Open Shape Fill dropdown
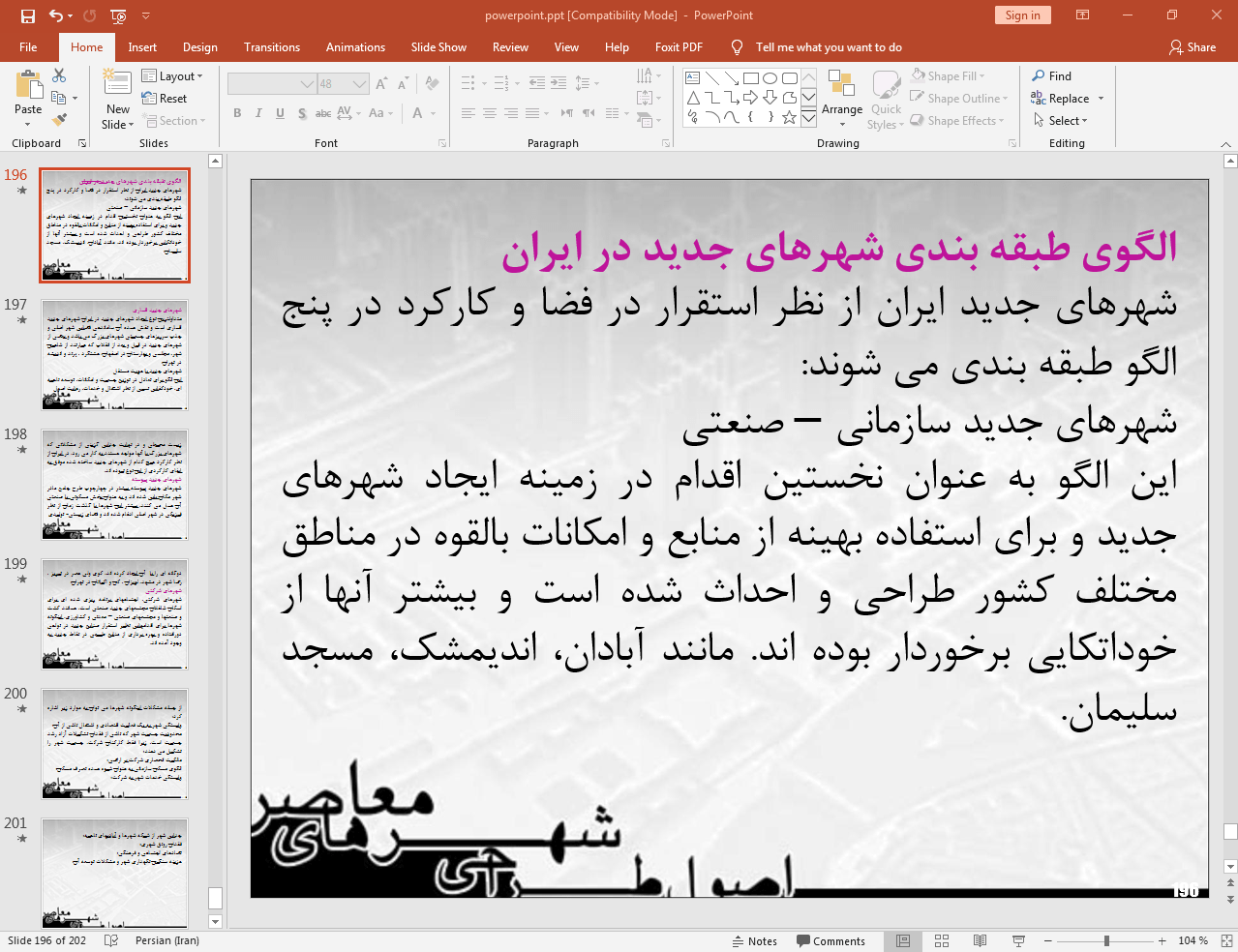The height and width of the screenshot is (952, 1238). (x=948, y=75)
